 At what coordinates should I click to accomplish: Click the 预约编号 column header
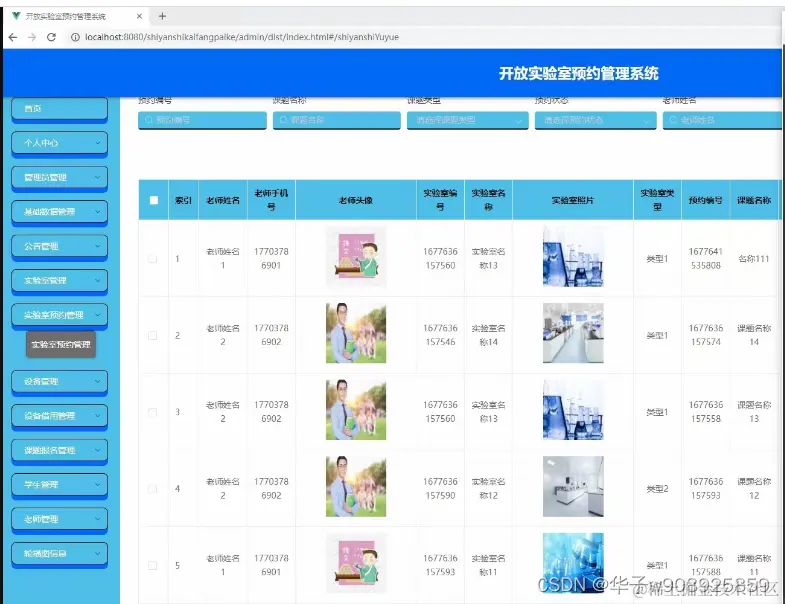705,200
